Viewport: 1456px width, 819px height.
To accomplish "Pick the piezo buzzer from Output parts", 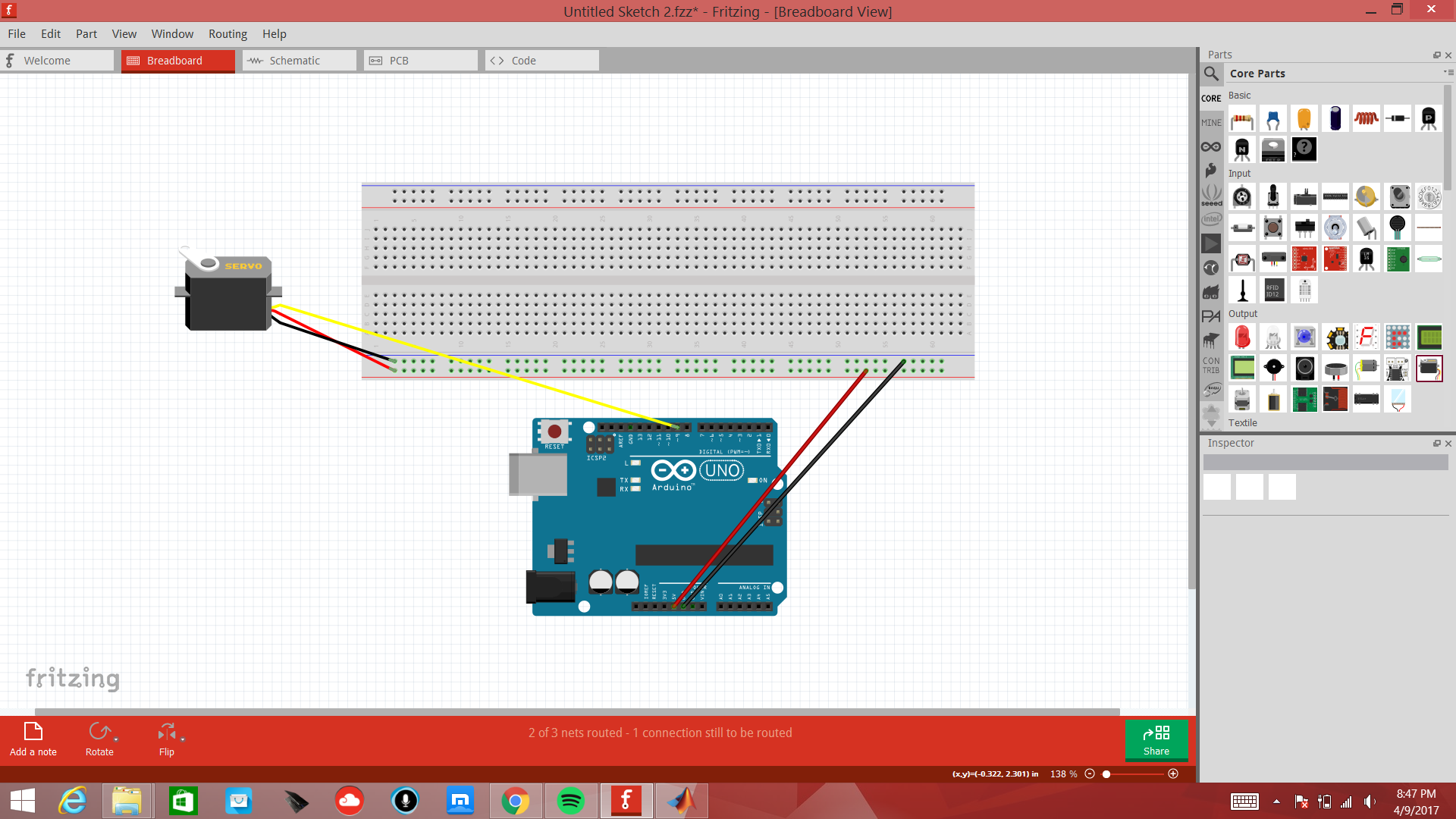I will (x=1273, y=368).
